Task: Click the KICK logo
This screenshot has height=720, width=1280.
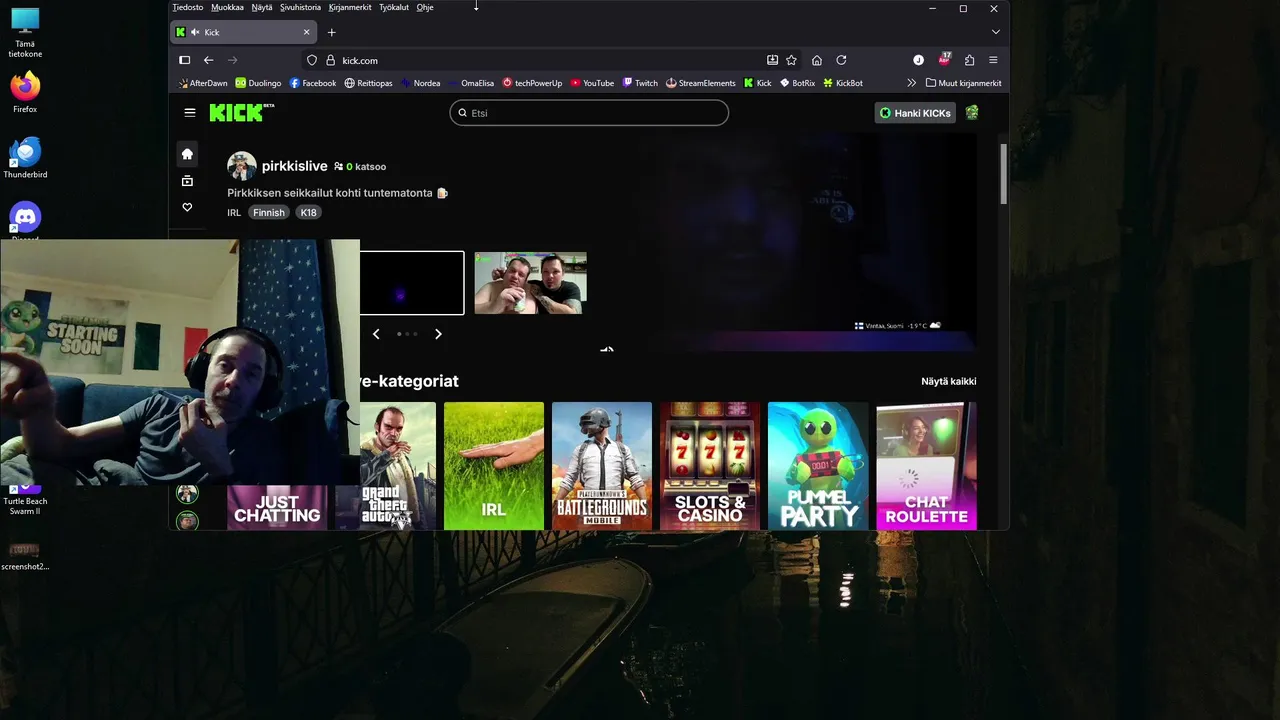Action: [x=241, y=112]
